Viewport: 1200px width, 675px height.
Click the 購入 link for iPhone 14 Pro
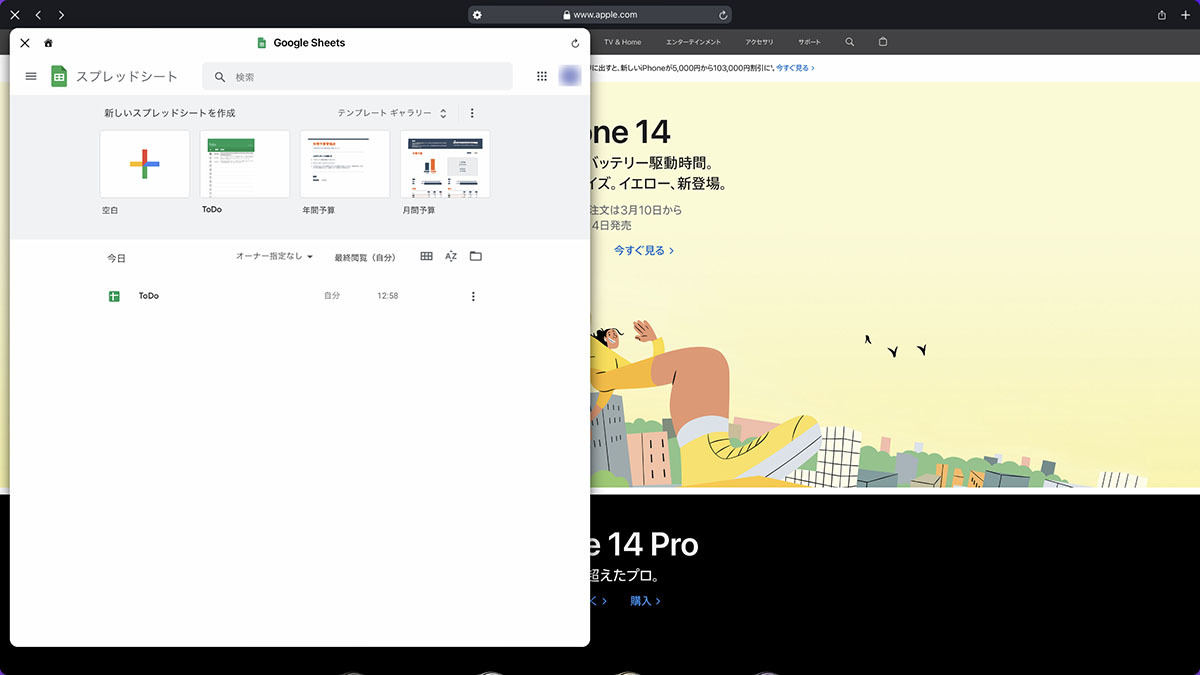click(645, 601)
